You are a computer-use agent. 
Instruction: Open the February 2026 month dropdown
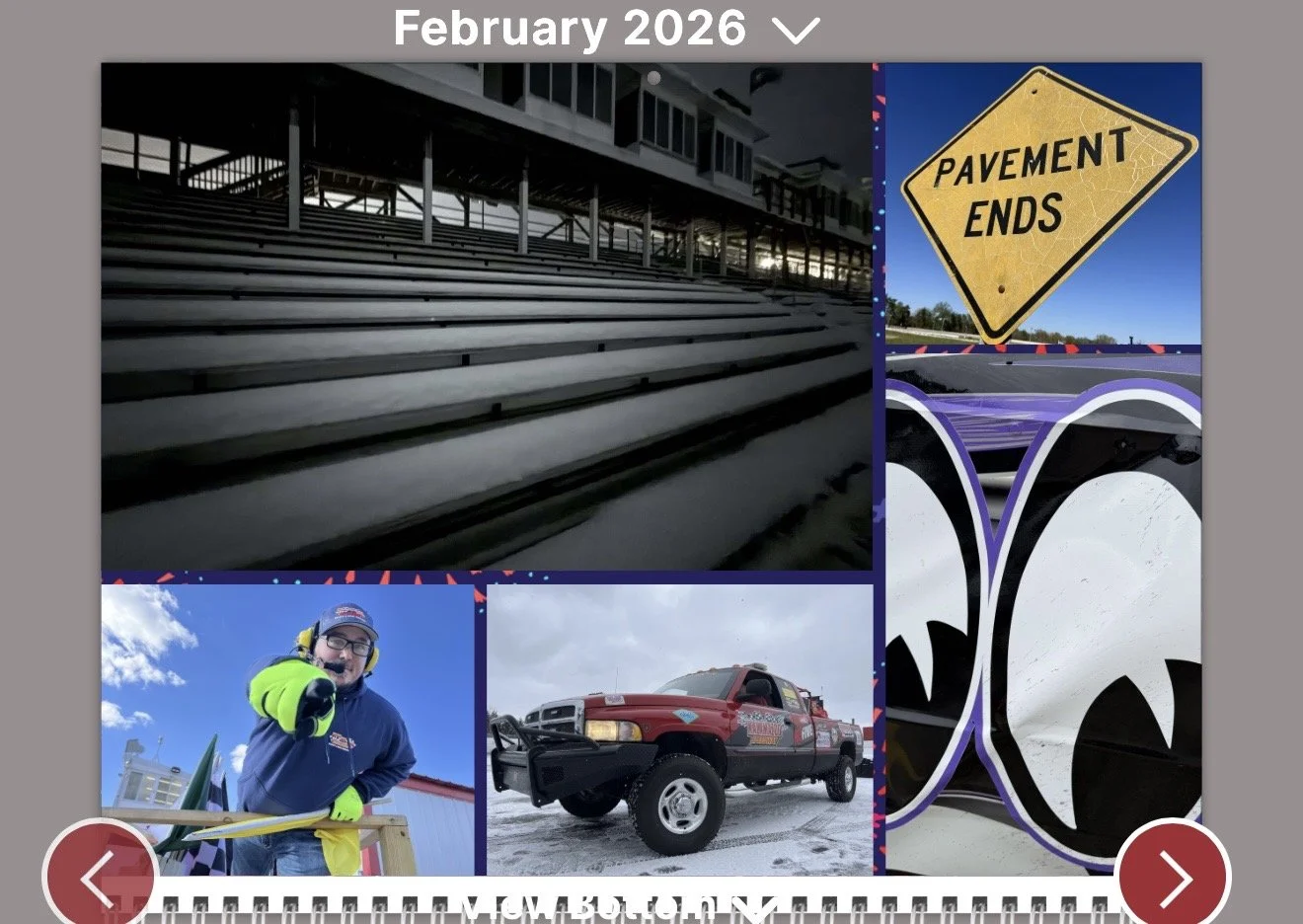coord(606,29)
